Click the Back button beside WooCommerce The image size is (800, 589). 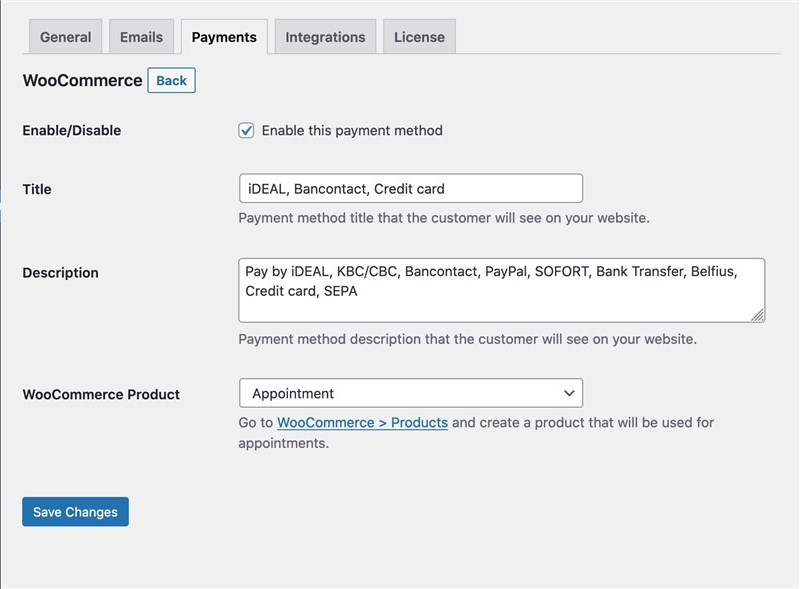pyautogui.click(x=171, y=80)
